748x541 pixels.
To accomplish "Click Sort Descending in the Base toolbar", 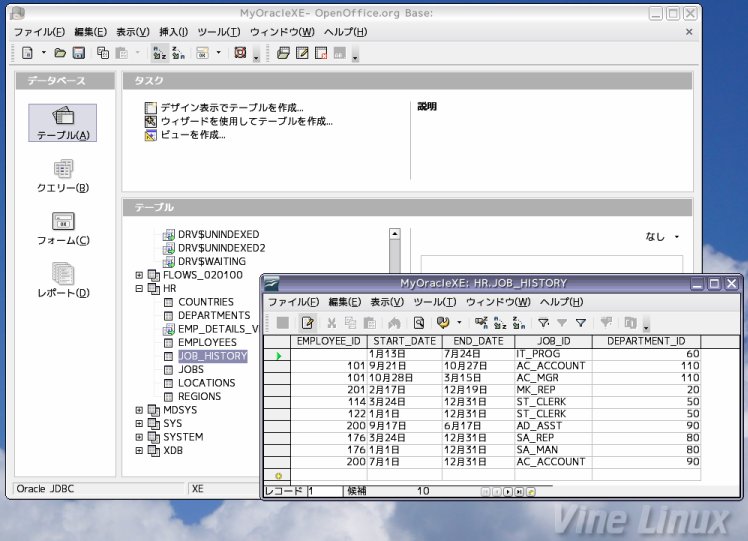I will (178, 53).
